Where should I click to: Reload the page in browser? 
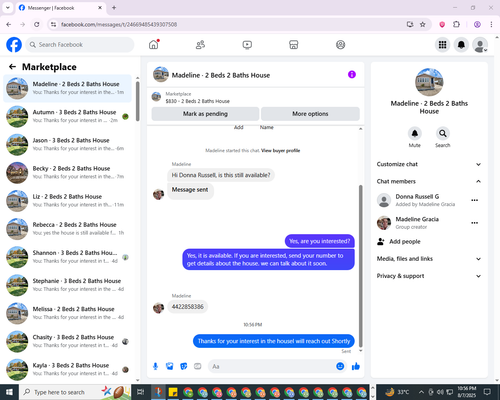[x=37, y=24]
